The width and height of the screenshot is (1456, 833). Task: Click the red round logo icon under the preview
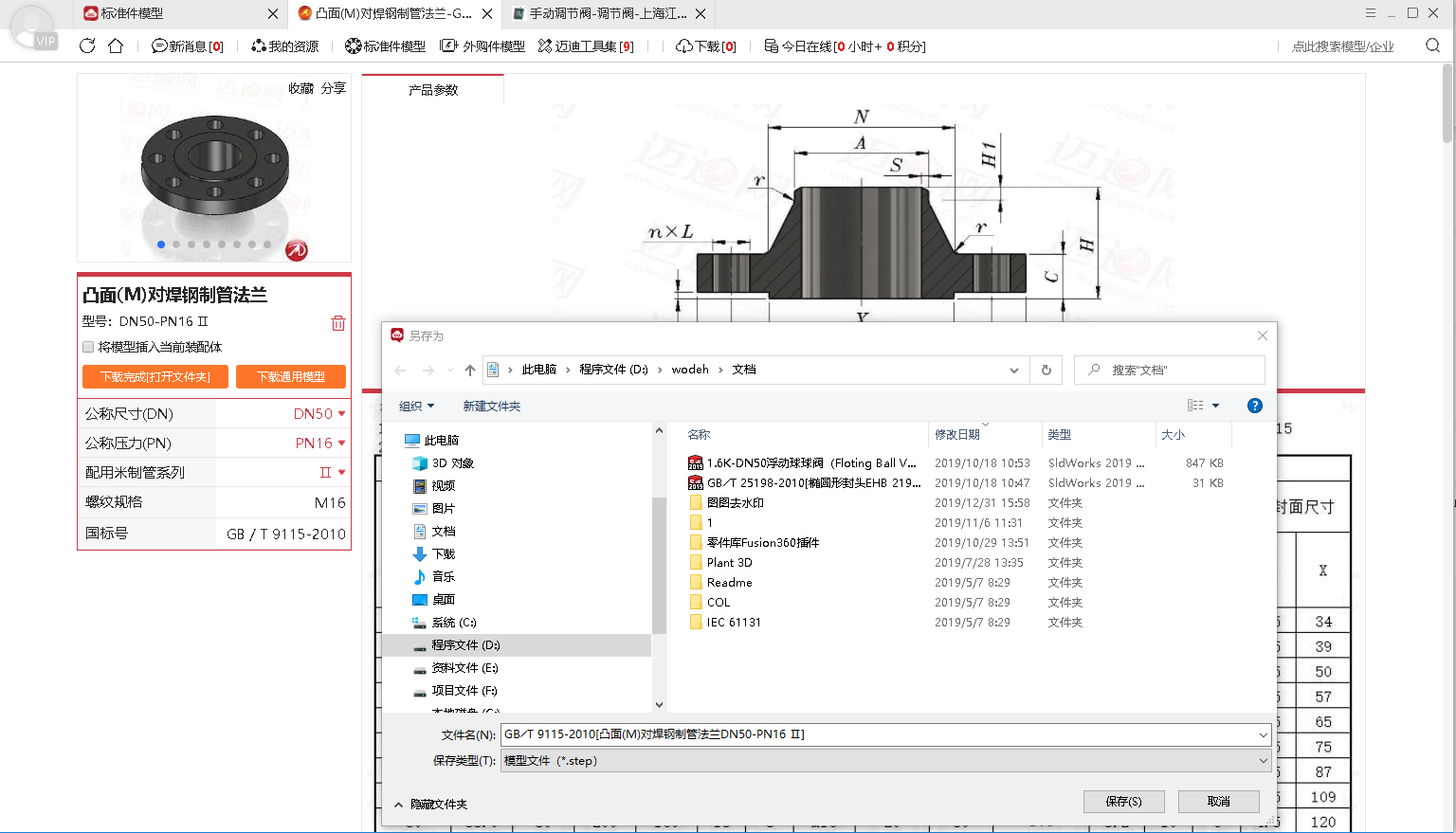[297, 249]
